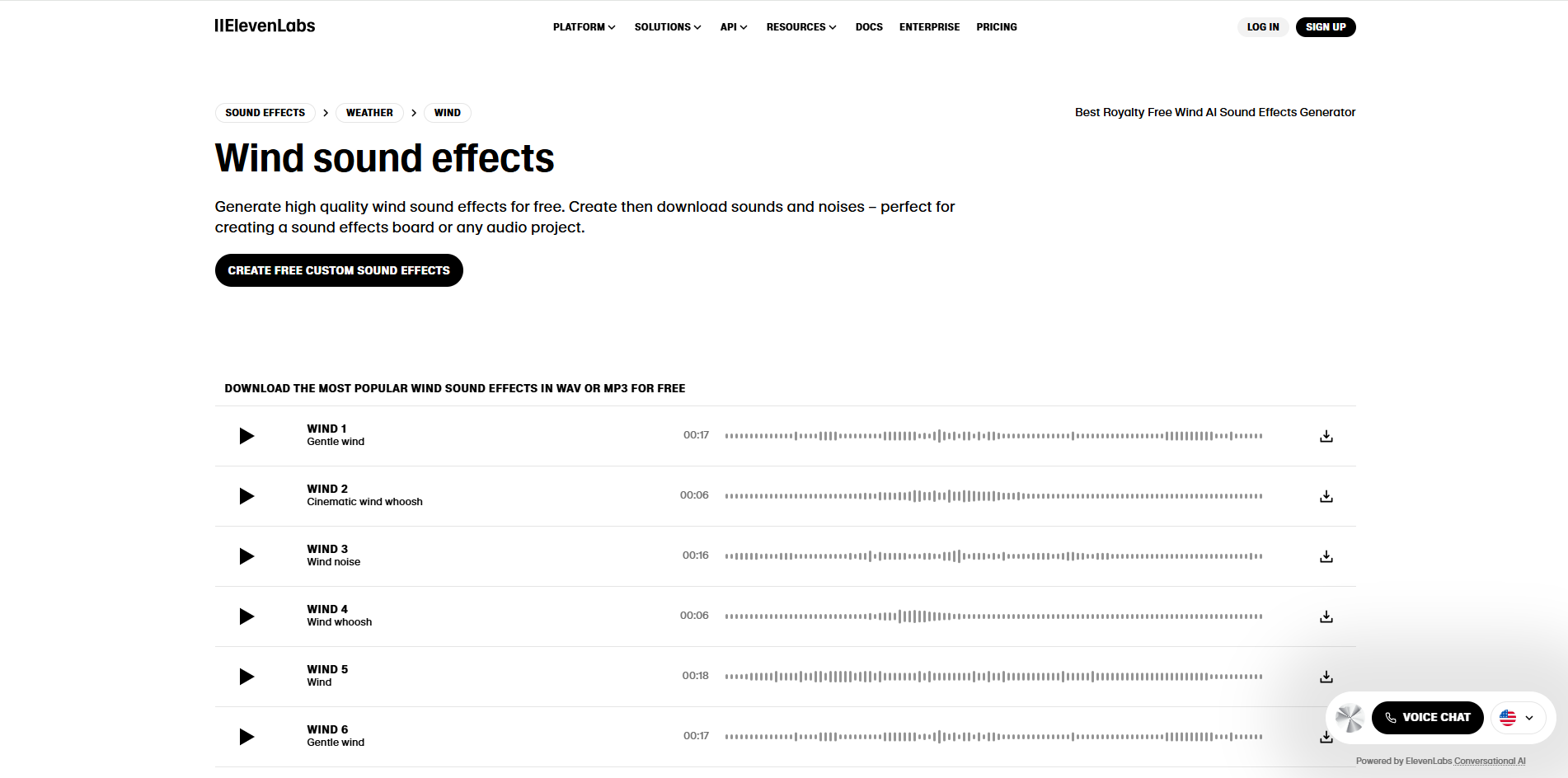Download the Wind 6 gentle wind
This screenshot has height=778, width=1568.
[x=1326, y=736]
